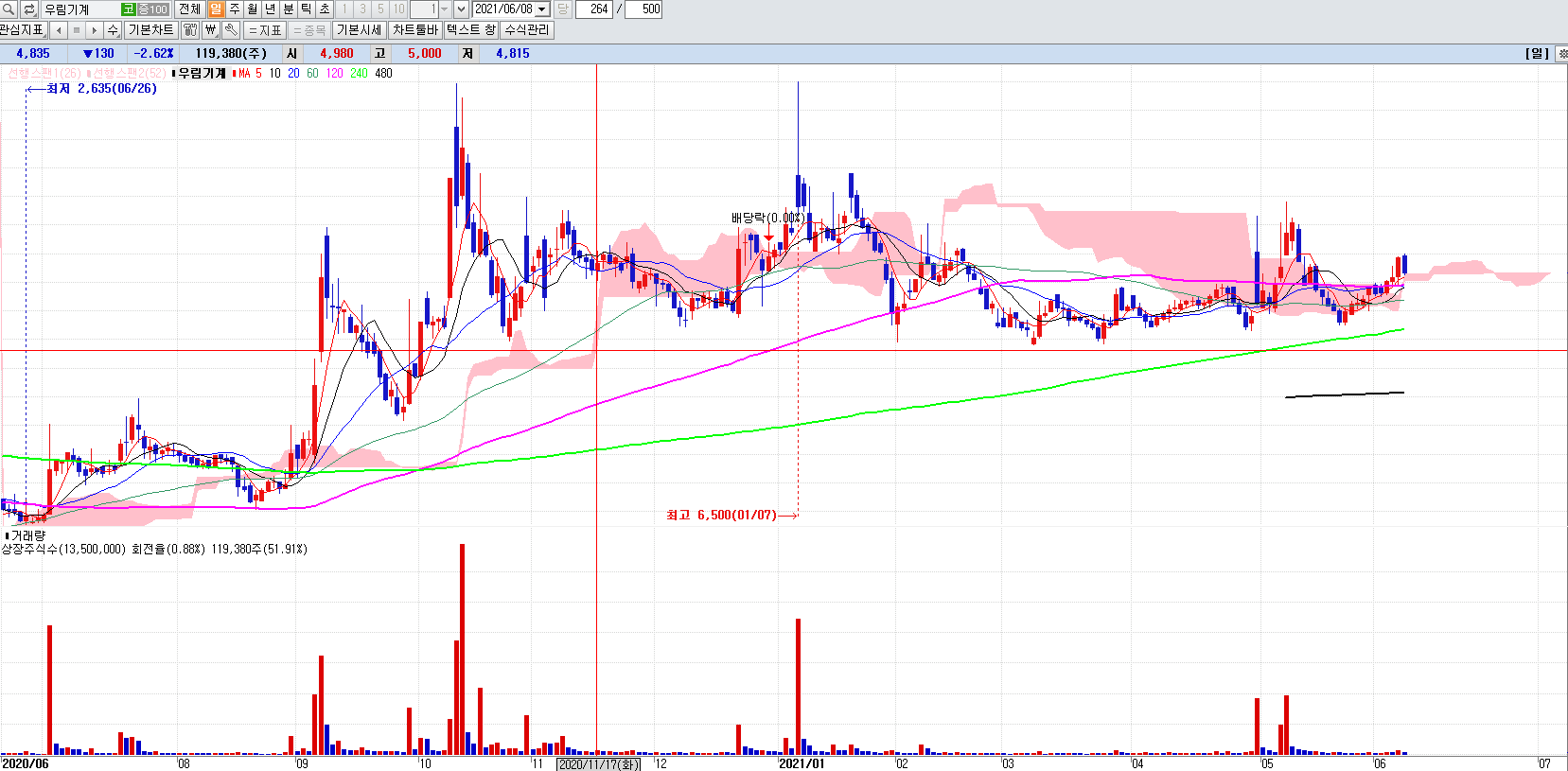Screen dimensions: 1568x771
Task: Click the 2020/11/17(화) date marker
Action: pos(598,764)
